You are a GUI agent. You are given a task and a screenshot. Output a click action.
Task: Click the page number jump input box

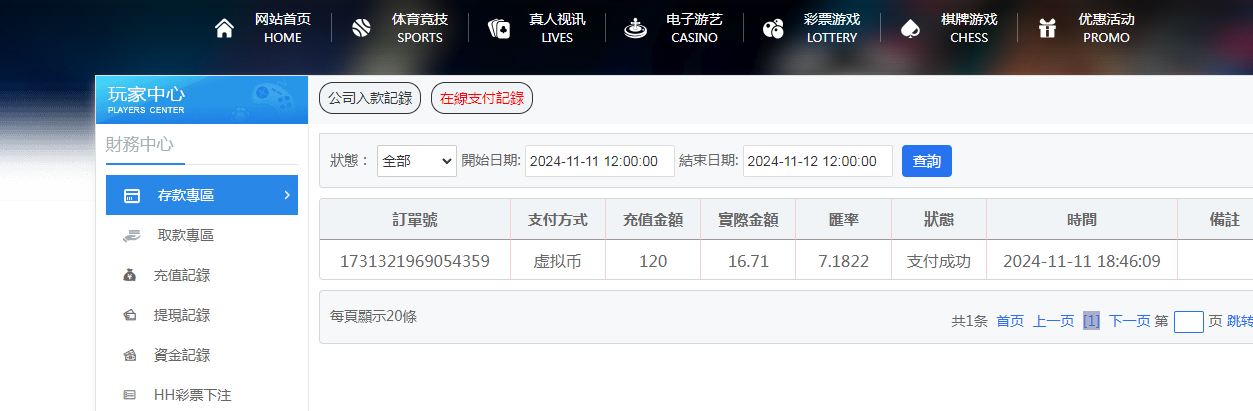[1188, 321]
